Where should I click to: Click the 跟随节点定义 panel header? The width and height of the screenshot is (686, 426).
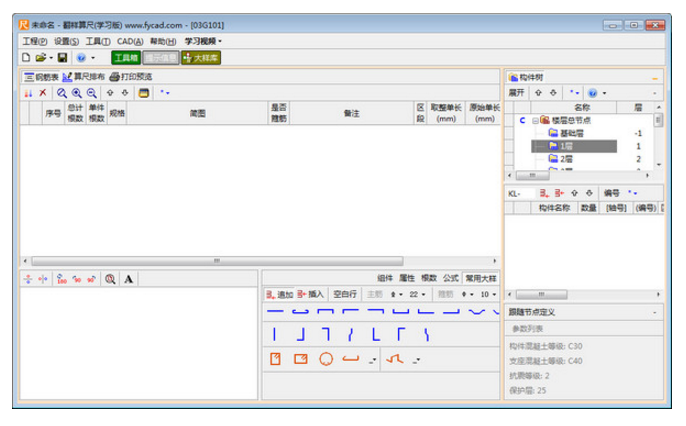click(584, 312)
